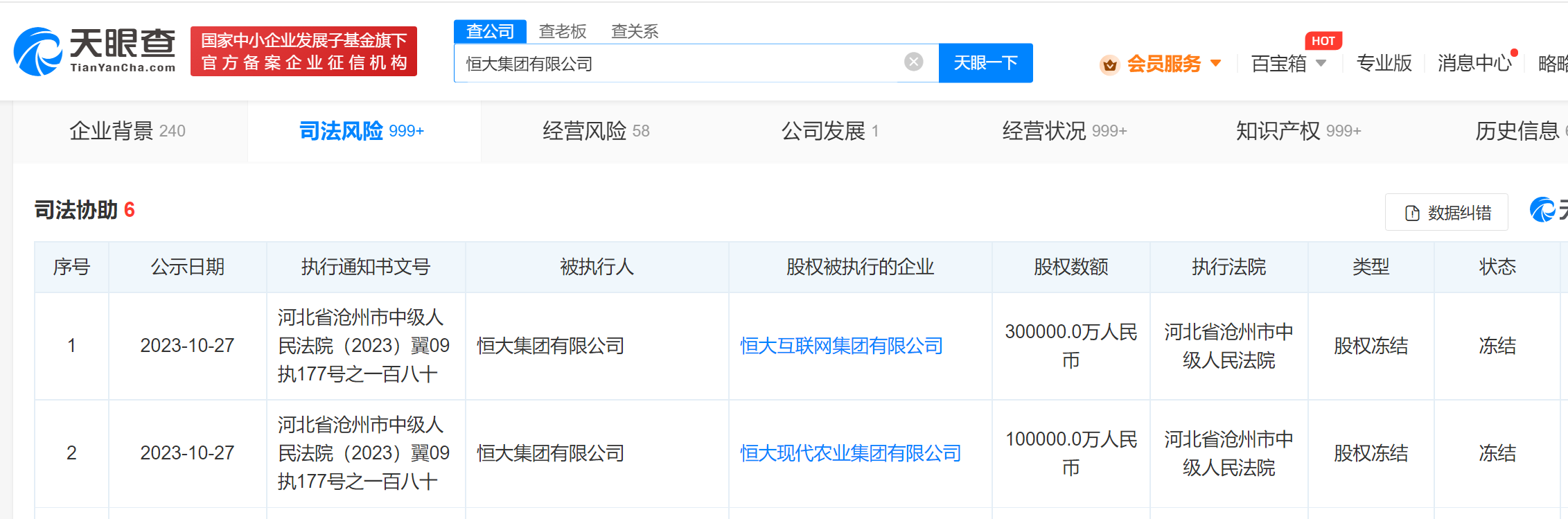Click the red 国家中小企业发展子基金旗下 banner
1568x519 pixels.
coord(303,51)
